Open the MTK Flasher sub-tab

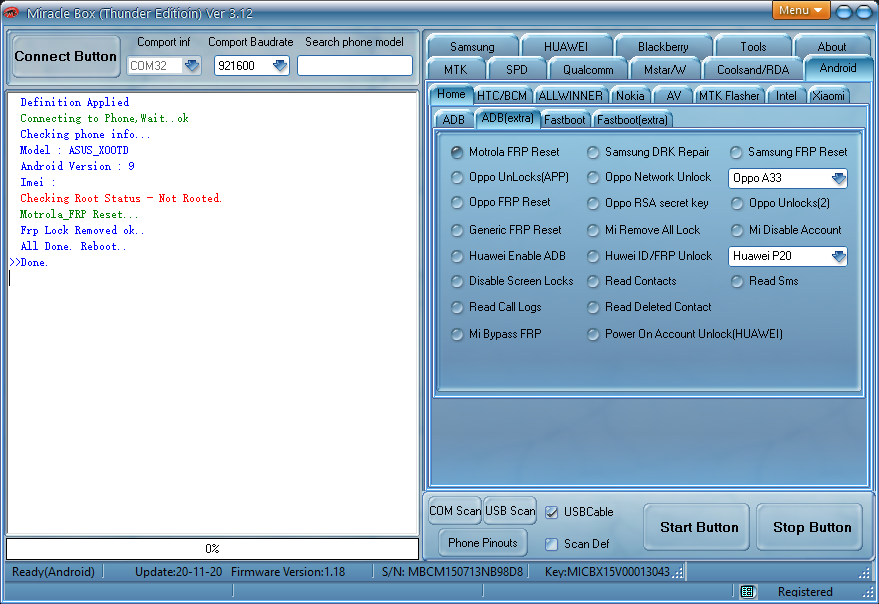coord(729,96)
